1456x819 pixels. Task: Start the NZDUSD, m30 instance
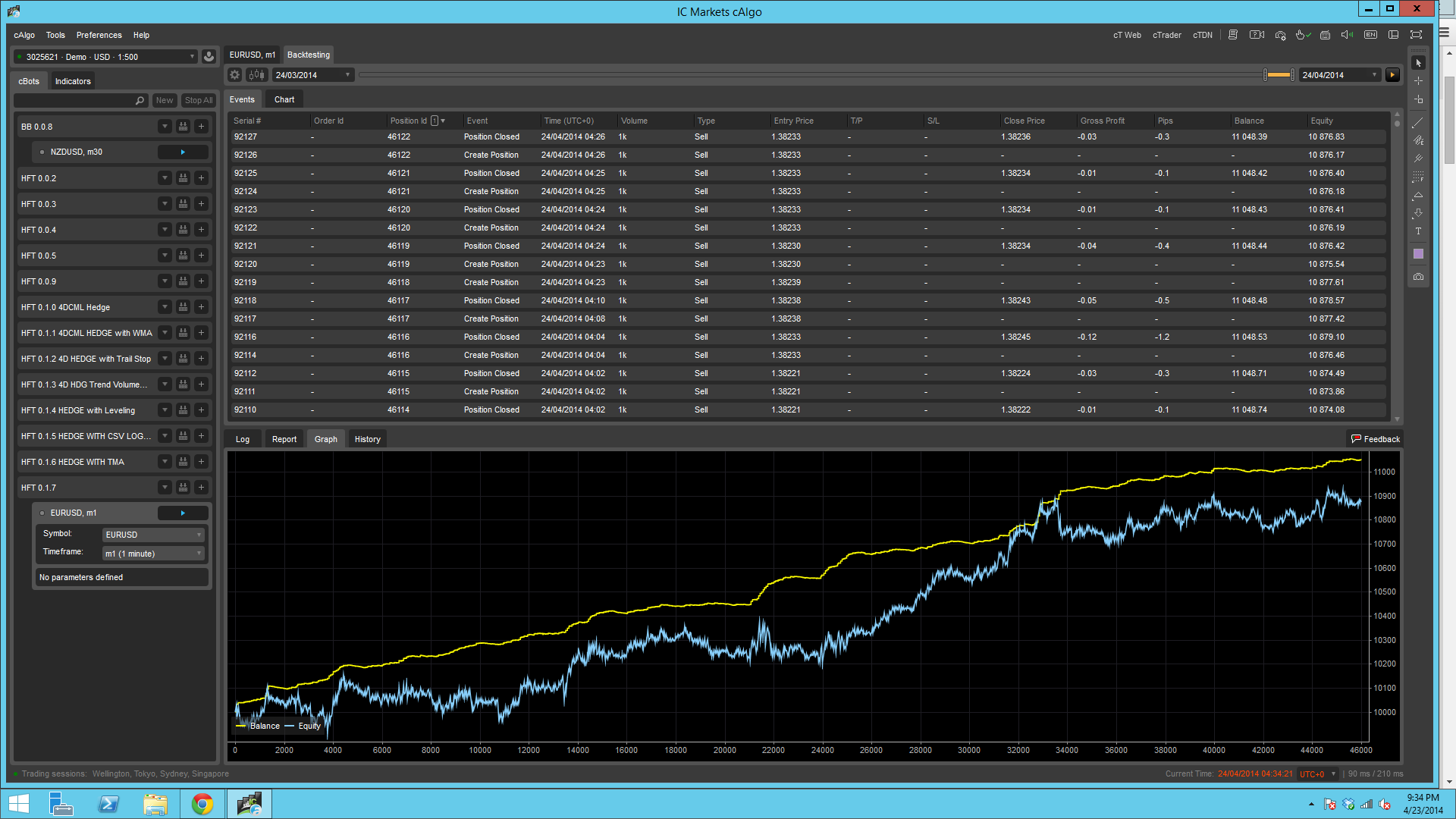coord(183,152)
